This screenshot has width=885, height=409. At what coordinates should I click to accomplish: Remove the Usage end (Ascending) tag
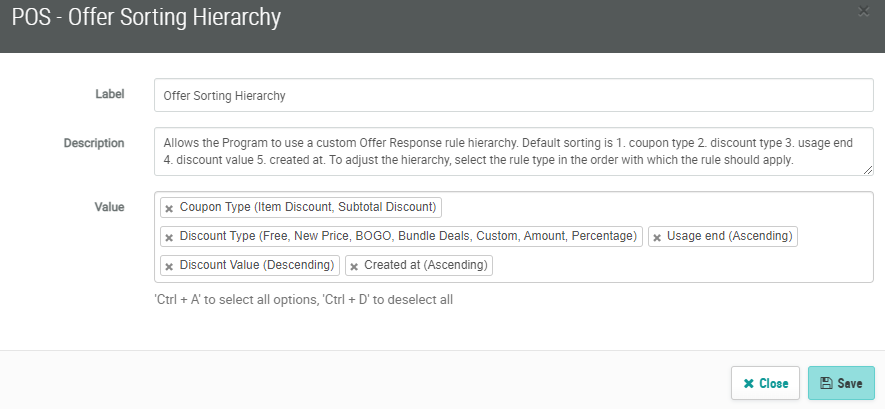[657, 237]
